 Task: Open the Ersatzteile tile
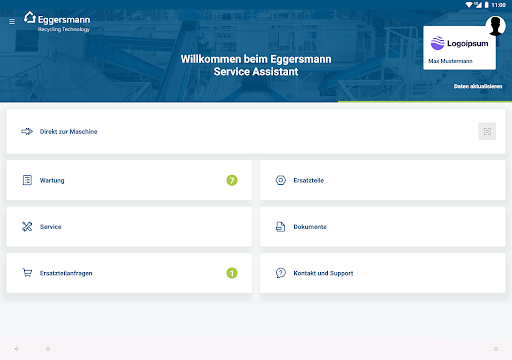pyautogui.click(x=383, y=180)
